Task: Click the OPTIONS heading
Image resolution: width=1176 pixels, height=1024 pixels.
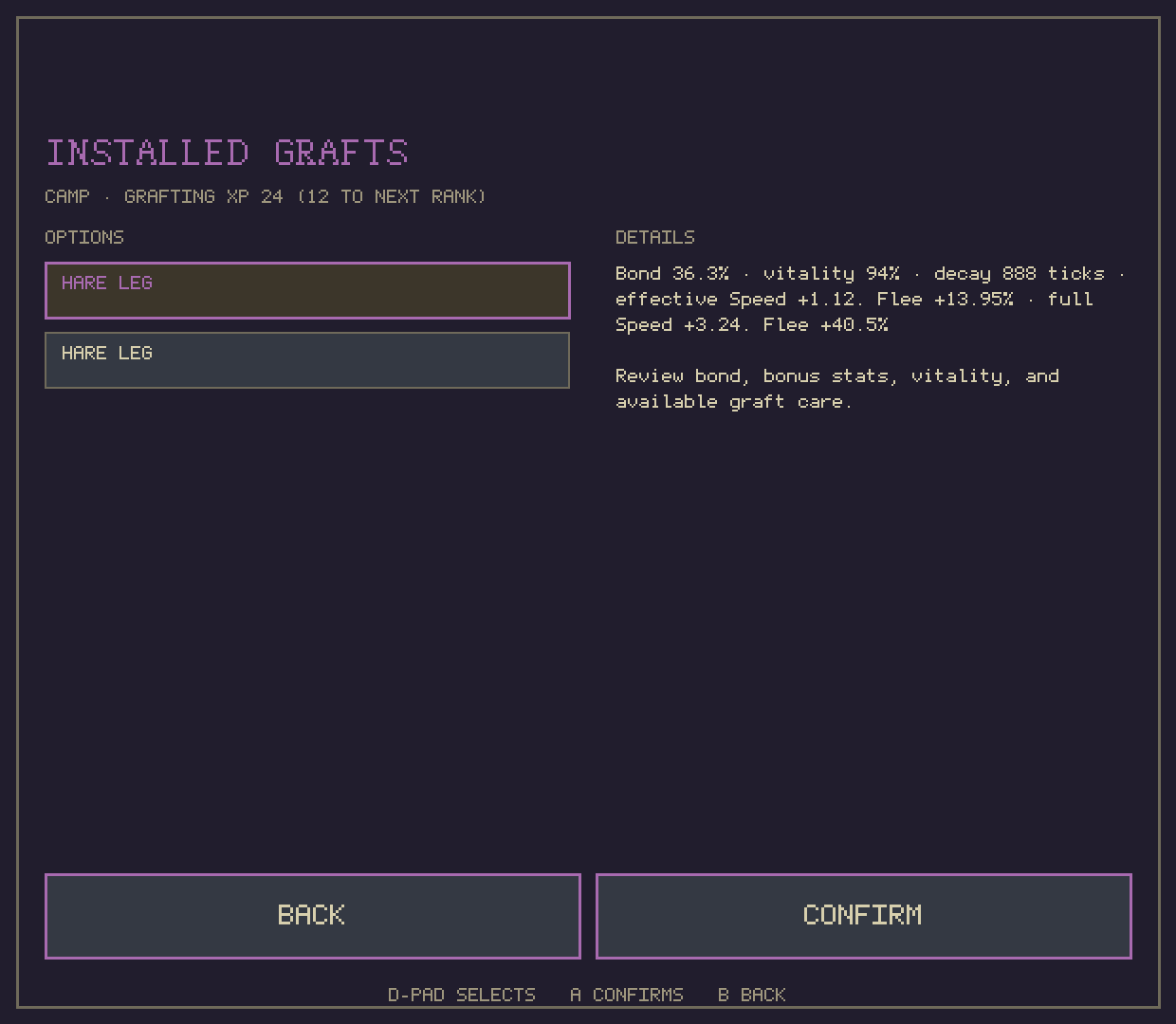Action: click(x=84, y=237)
